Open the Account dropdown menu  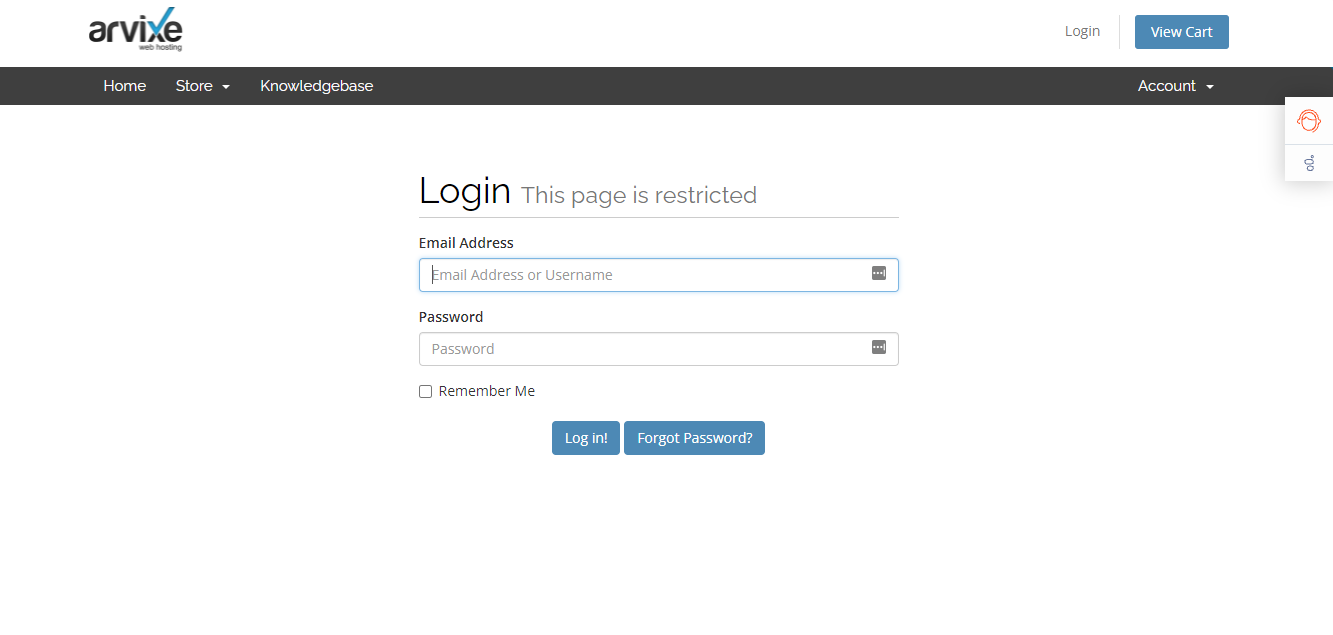[x=1176, y=86]
